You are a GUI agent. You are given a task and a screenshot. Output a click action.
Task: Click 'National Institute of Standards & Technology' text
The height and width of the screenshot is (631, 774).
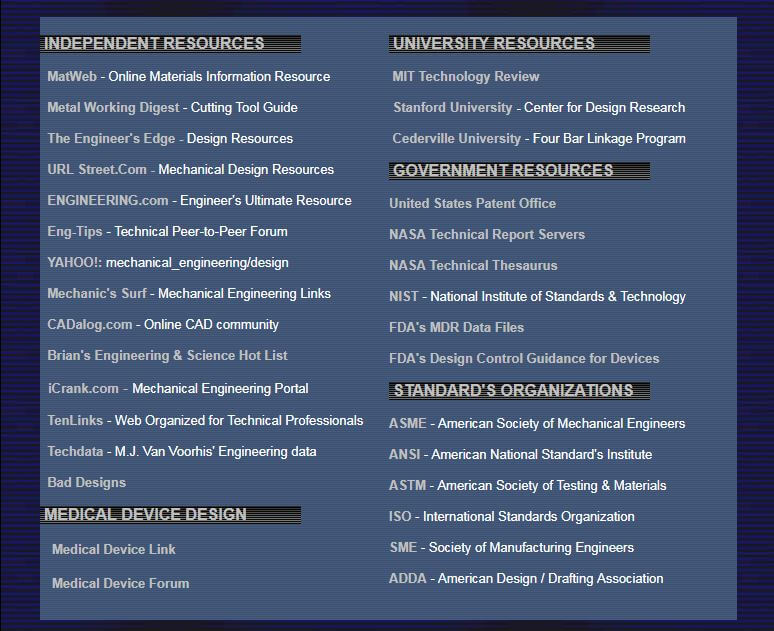558,297
